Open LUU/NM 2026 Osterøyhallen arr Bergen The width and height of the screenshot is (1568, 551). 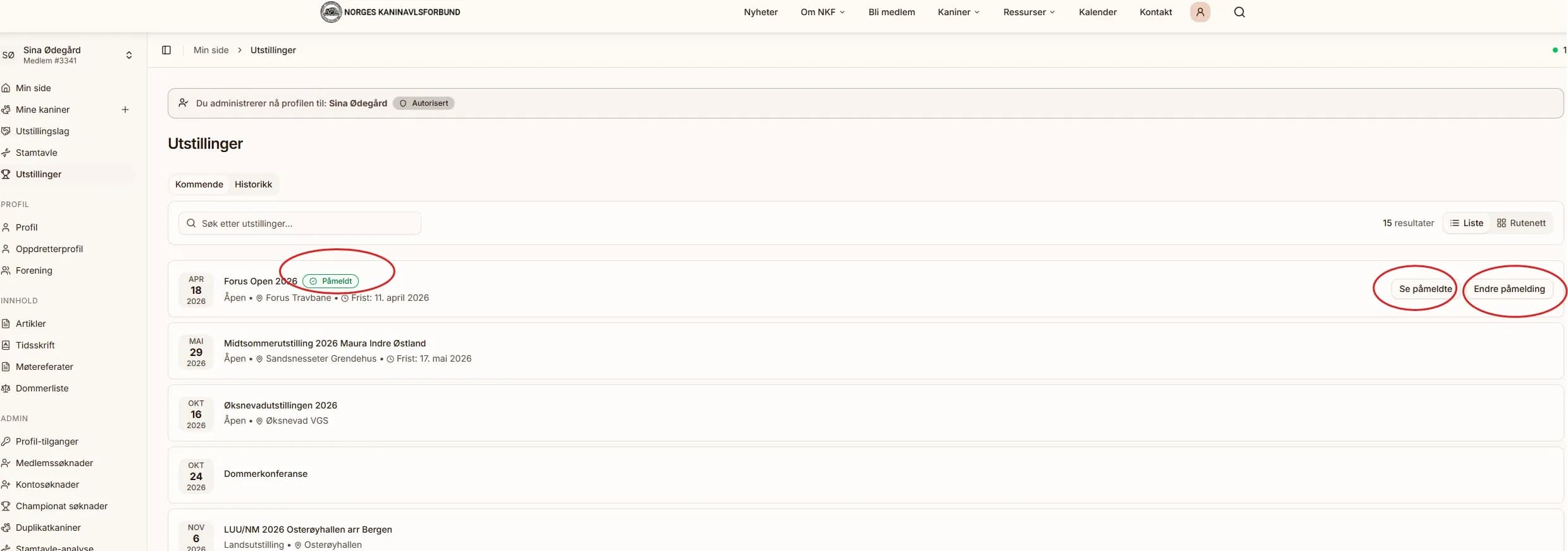(308, 529)
